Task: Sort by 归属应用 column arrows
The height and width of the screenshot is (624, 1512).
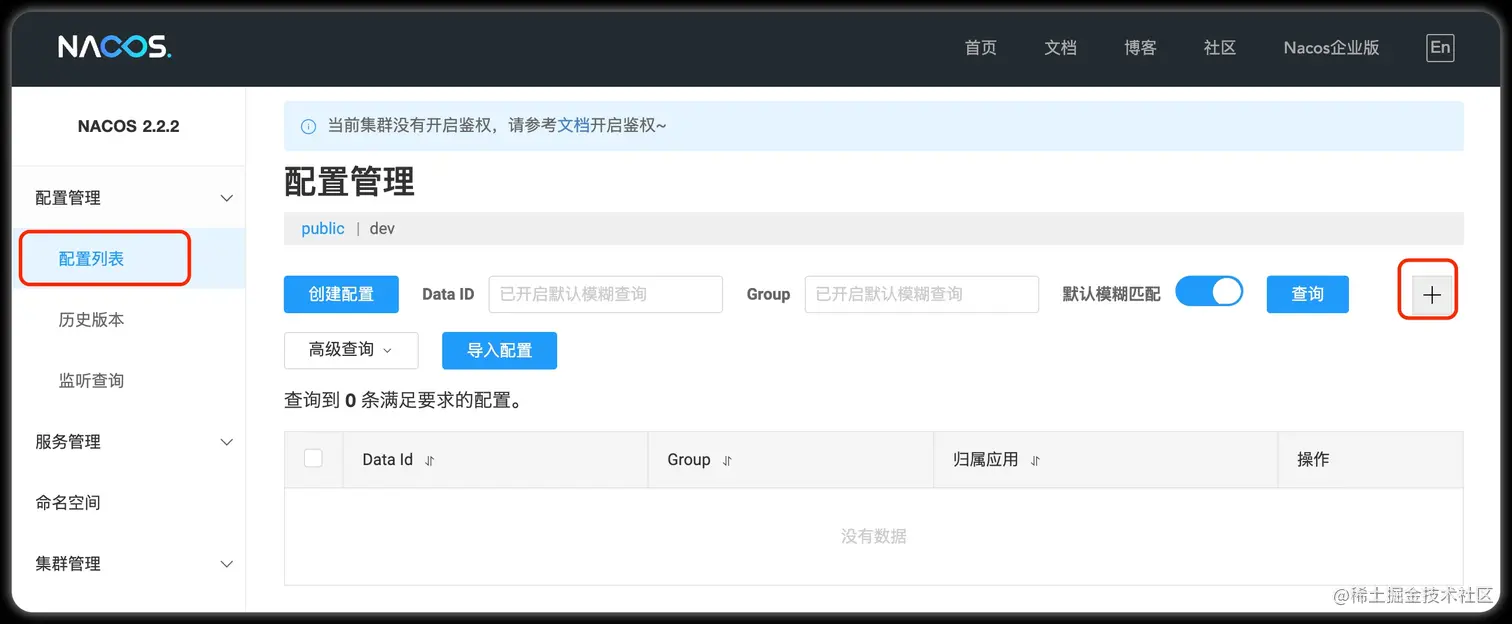Action: point(1035,461)
